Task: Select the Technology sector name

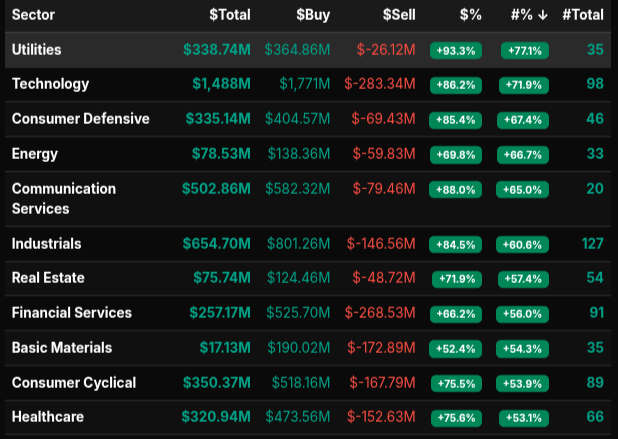Action: pos(50,84)
